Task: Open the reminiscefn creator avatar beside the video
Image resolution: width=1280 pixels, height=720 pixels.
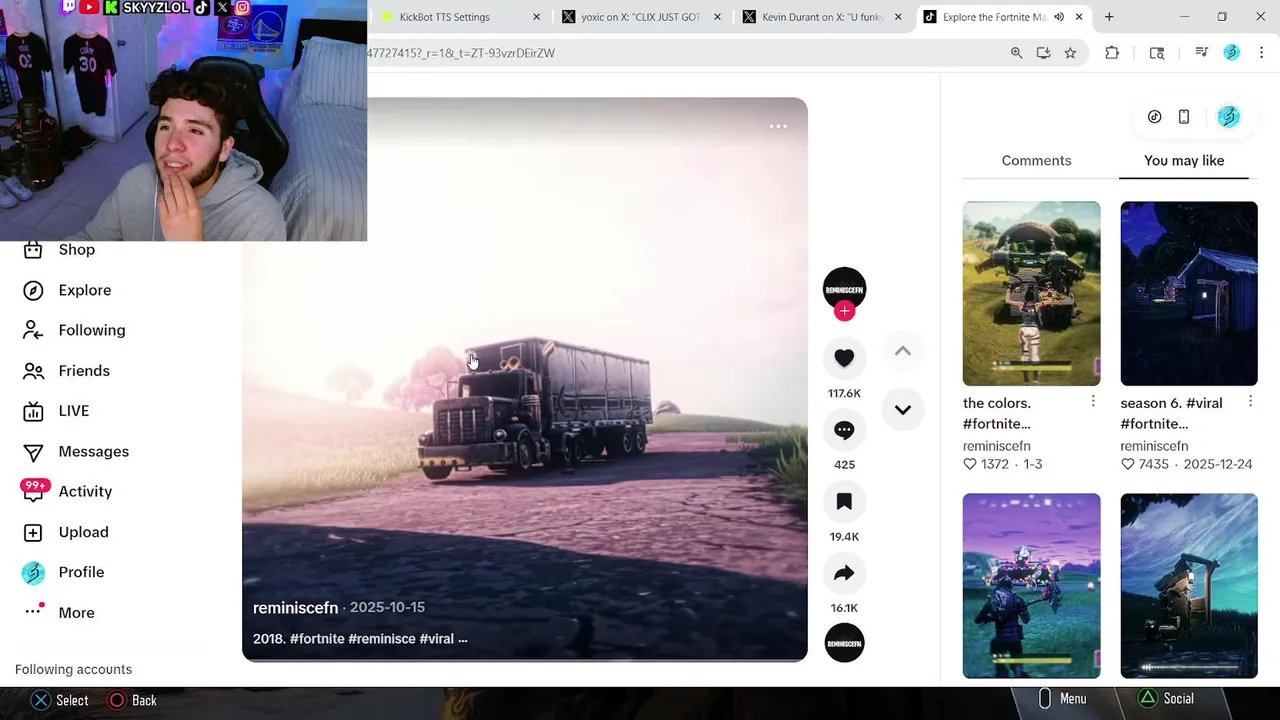Action: [x=844, y=289]
